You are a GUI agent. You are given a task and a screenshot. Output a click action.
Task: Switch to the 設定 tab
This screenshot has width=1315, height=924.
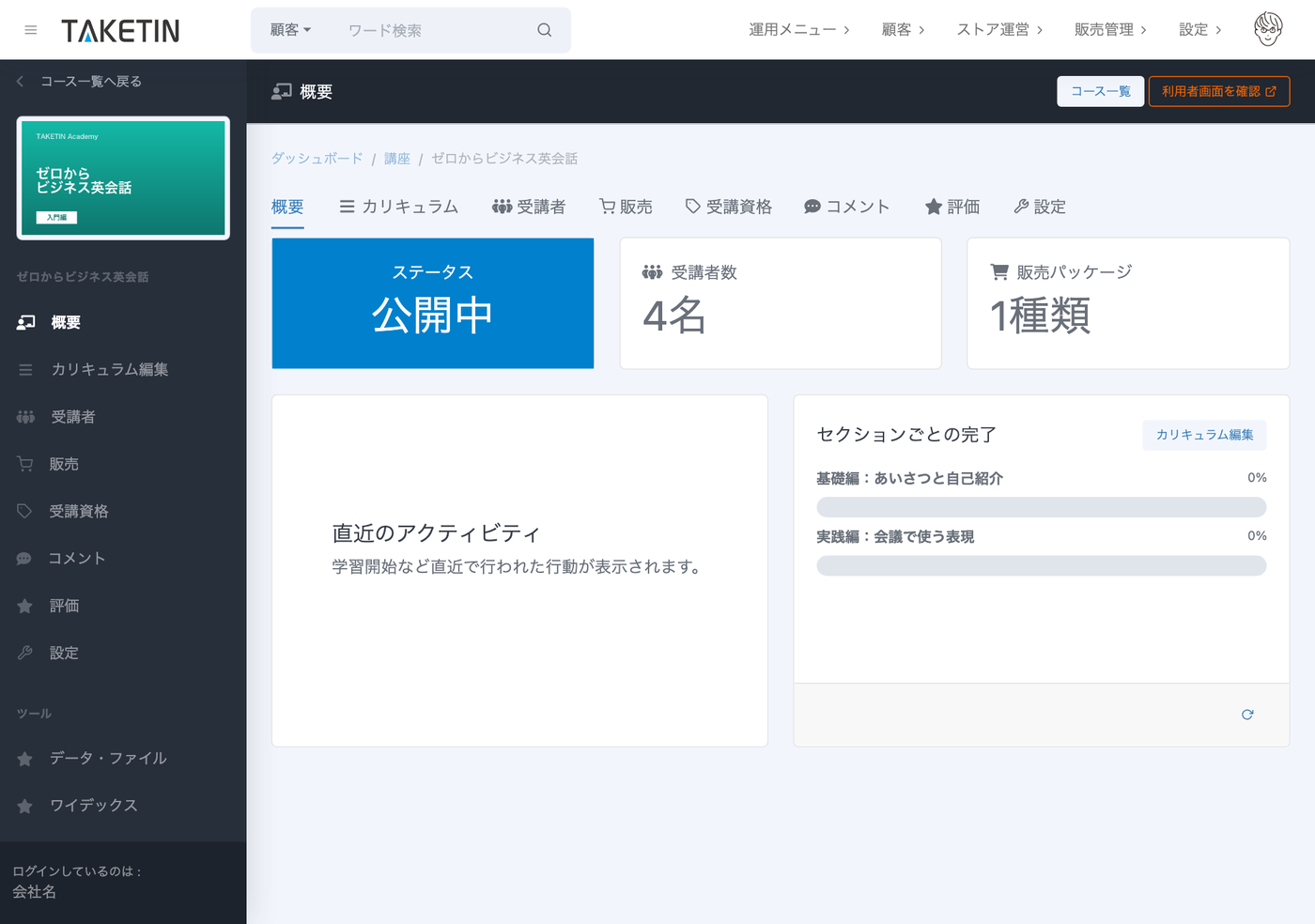1040,207
